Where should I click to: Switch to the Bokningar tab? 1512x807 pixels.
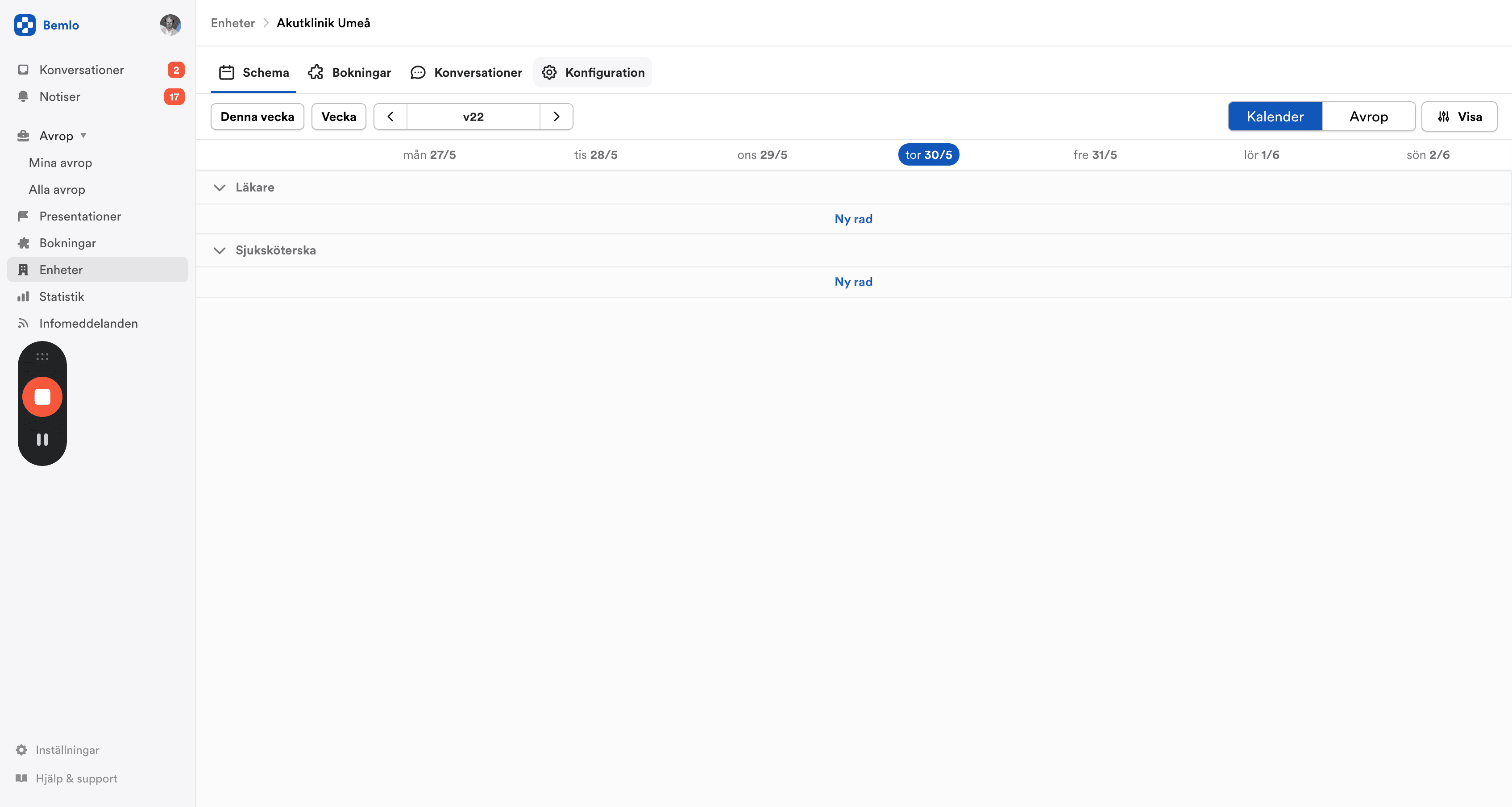(x=350, y=72)
